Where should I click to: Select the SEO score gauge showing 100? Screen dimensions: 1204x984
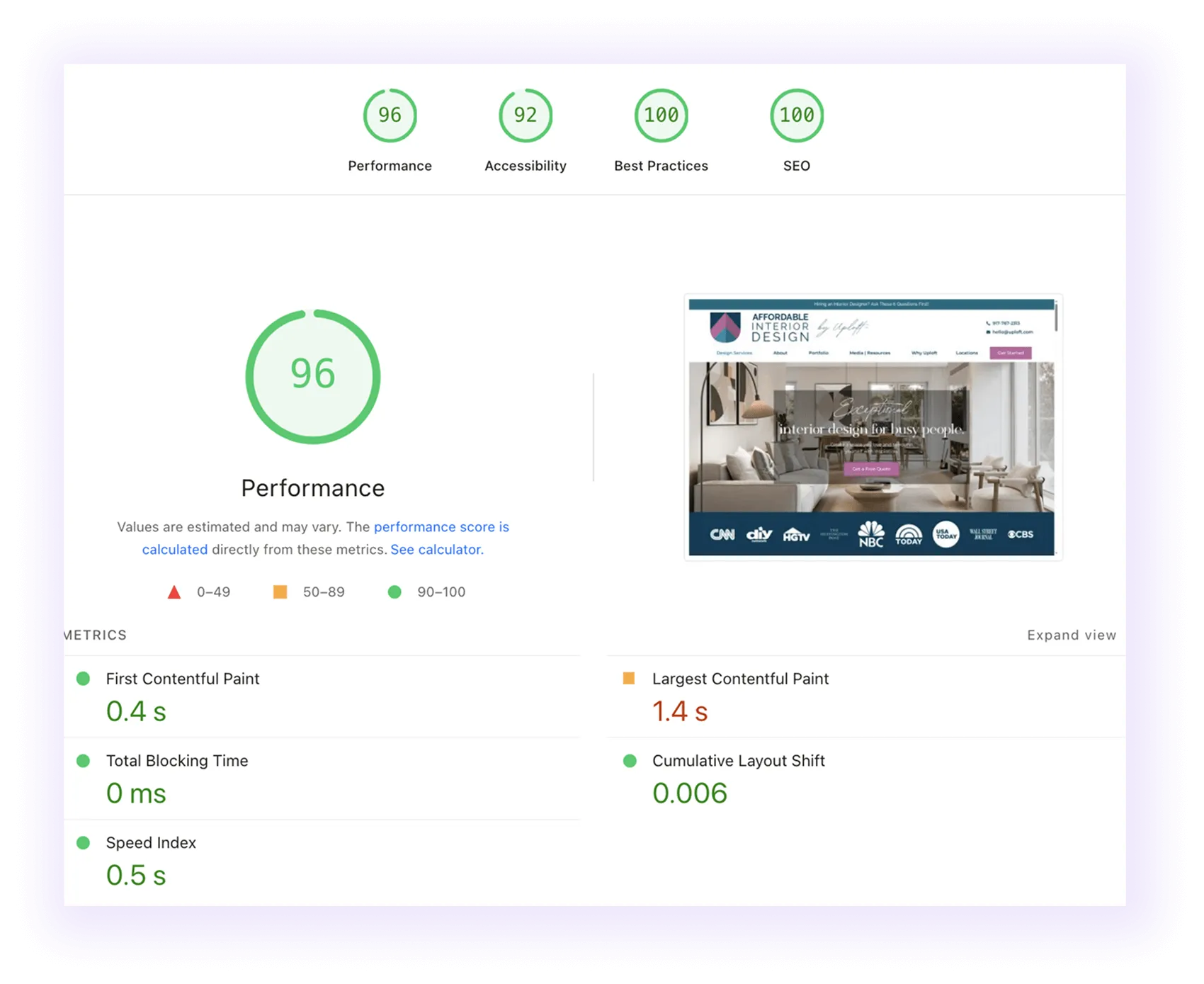point(797,115)
